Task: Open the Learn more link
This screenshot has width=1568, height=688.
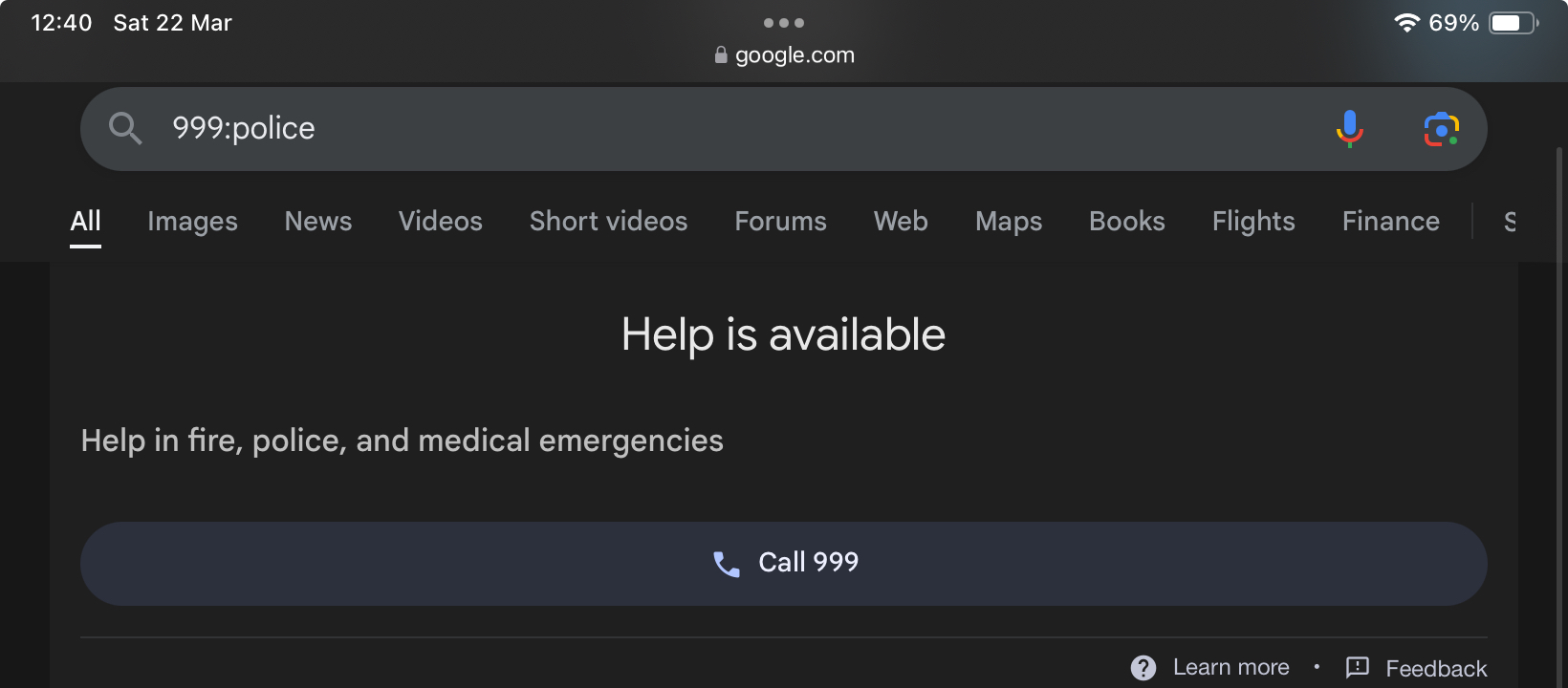Action: point(1230,668)
